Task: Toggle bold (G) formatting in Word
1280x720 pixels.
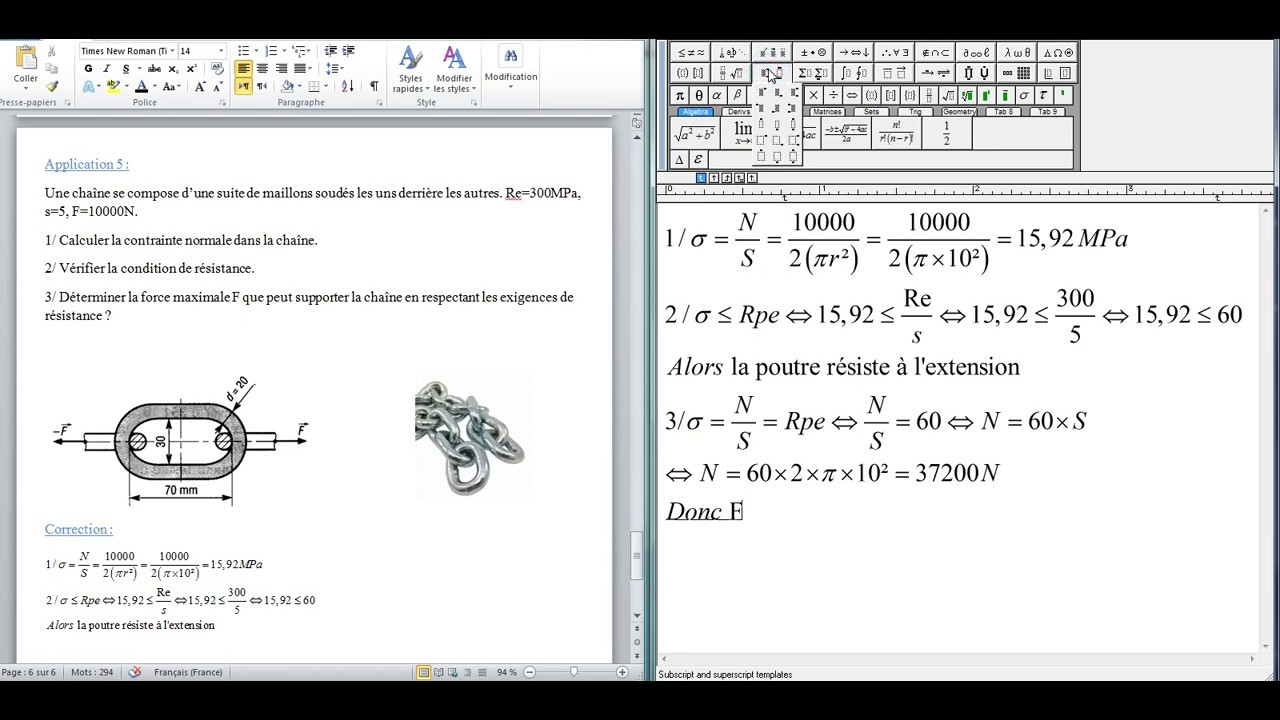Action: pos(88,69)
